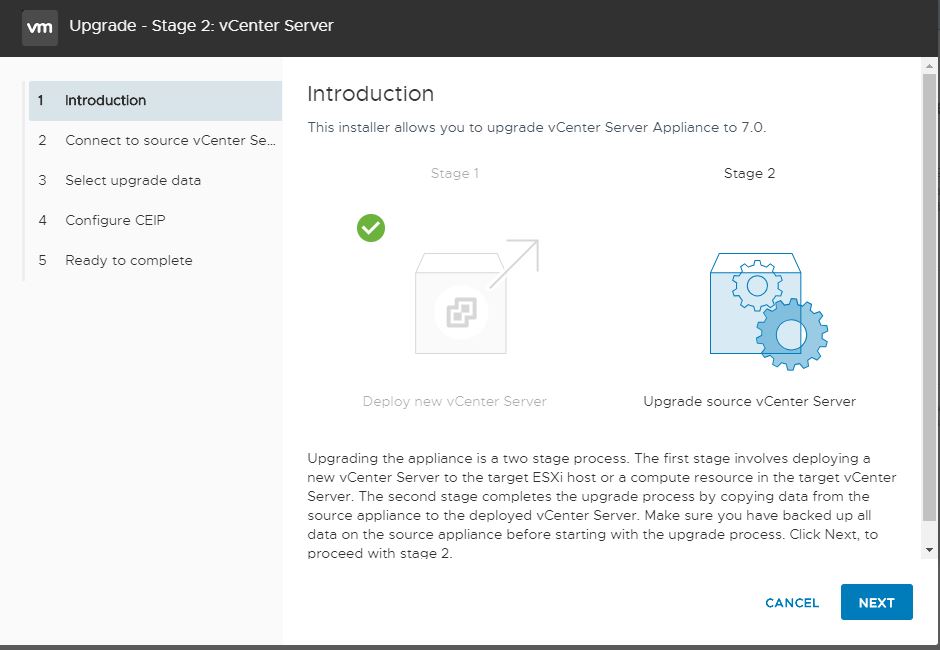Click the Stage 1 label
The image size is (940, 650).
click(454, 173)
